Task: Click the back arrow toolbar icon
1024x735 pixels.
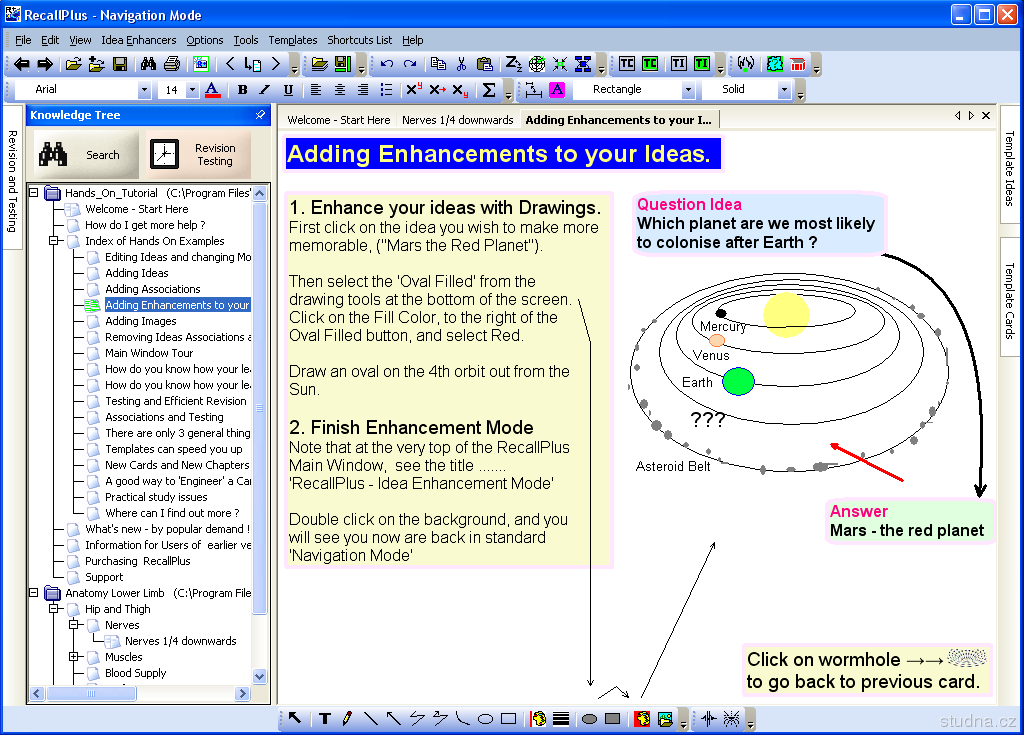Action: 22,64
